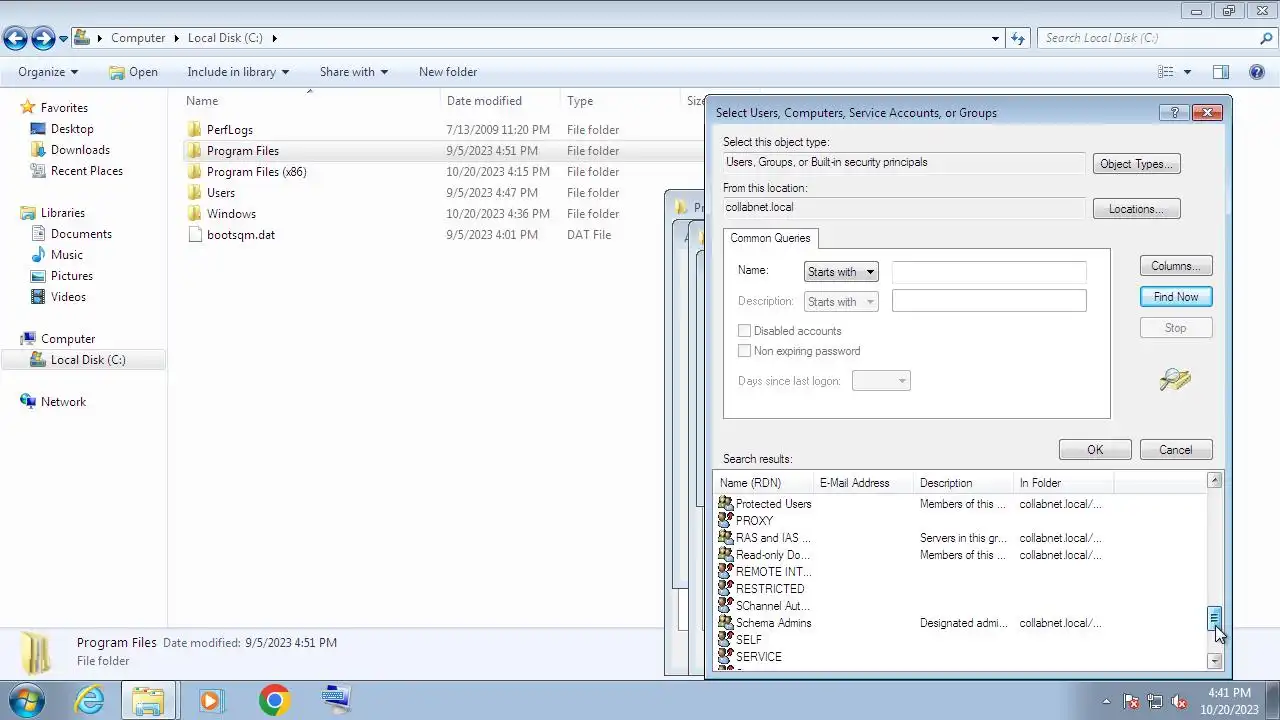Open the Organize dropdown menu
Screen dimensions: 1280x720
[x=48, y=72]
